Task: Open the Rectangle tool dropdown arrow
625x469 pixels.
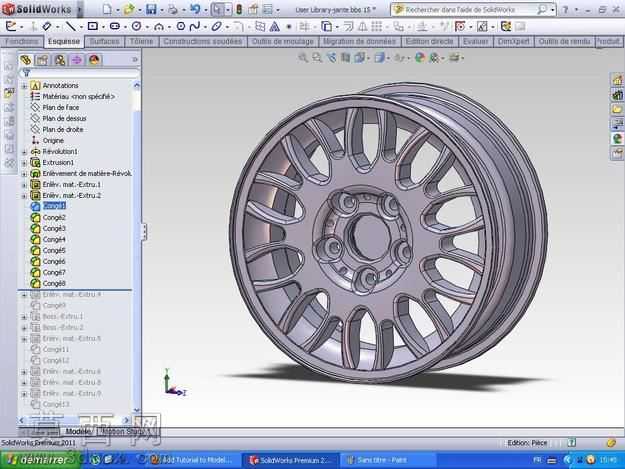Action: [x=103, y=27]
